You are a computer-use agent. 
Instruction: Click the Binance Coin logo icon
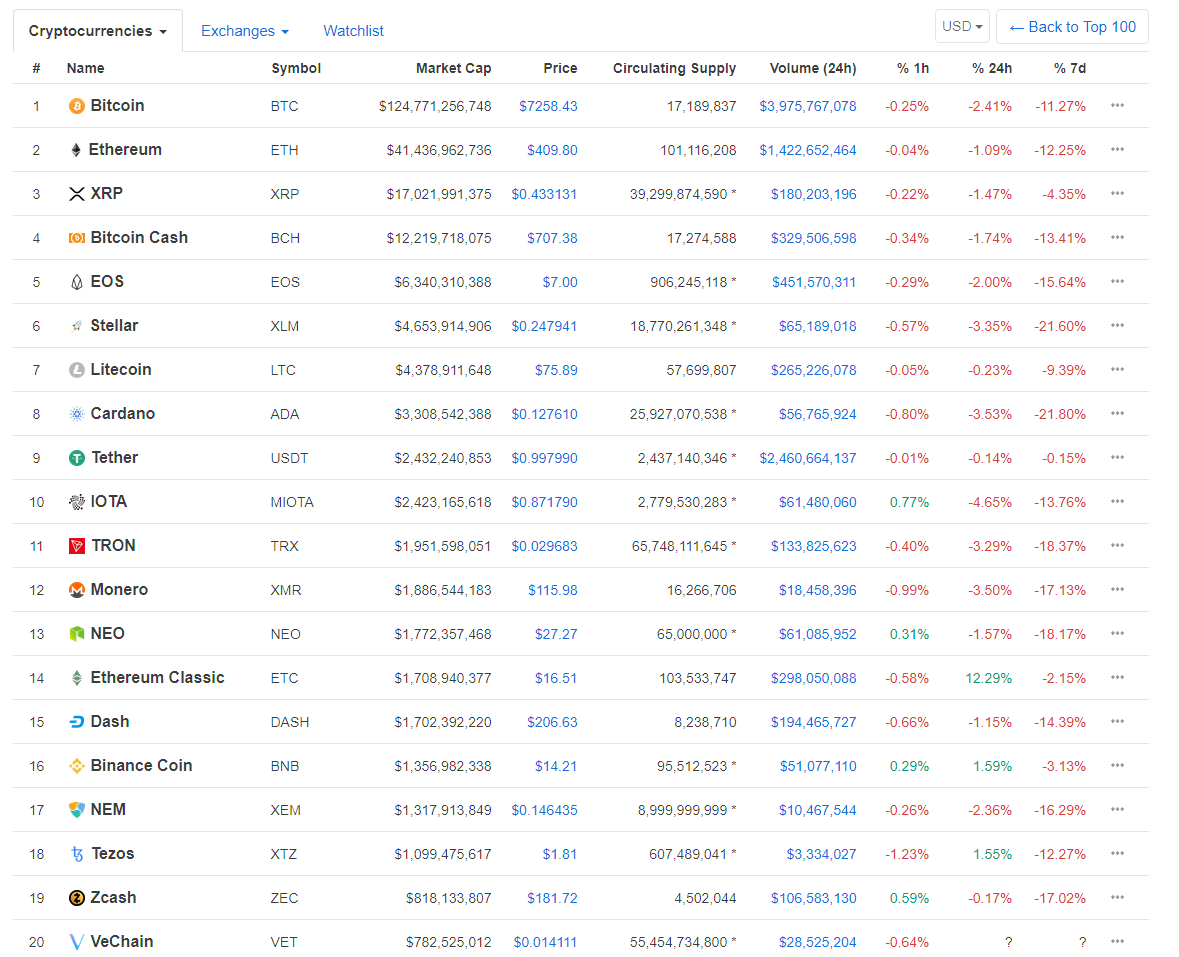click(x=77, y=766)
